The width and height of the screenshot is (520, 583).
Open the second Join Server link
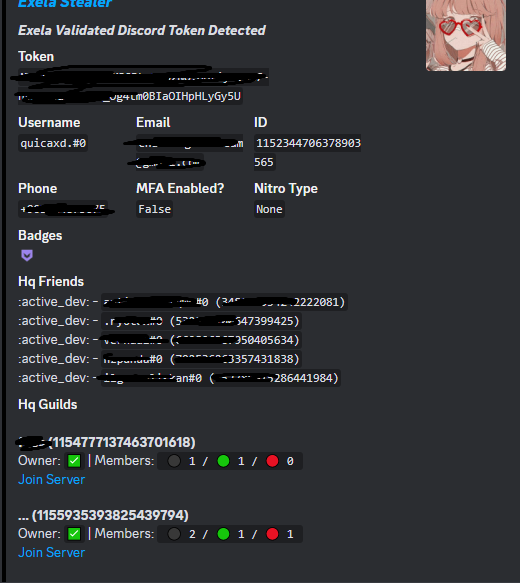51,552
